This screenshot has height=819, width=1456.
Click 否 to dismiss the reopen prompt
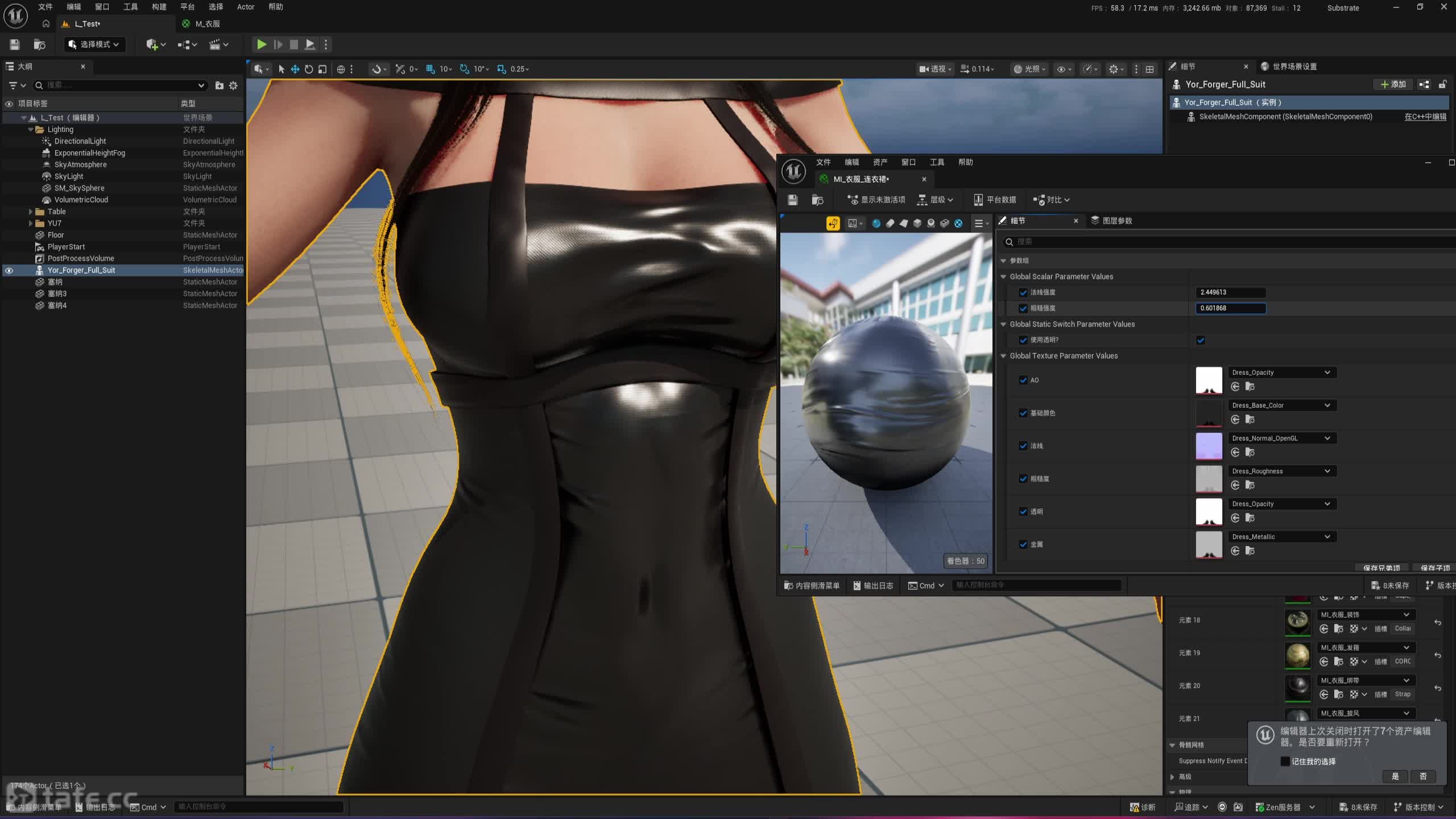pos(1423,776)
